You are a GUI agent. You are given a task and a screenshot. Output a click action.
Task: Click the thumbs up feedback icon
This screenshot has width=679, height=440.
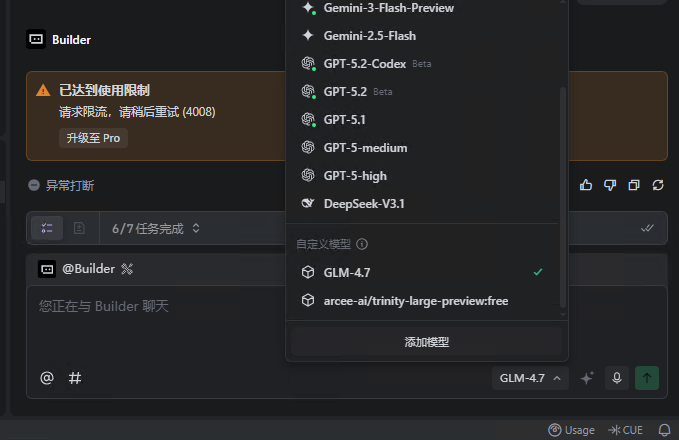click(x=586, y=185)
